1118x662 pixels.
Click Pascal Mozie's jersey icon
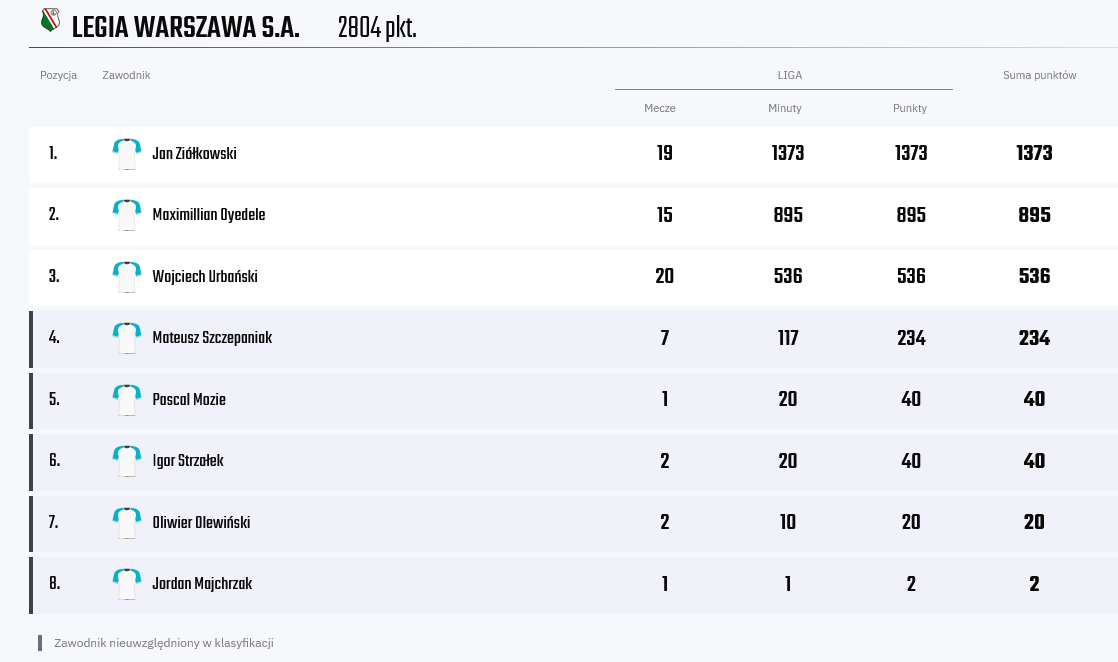tap(127, 399)
